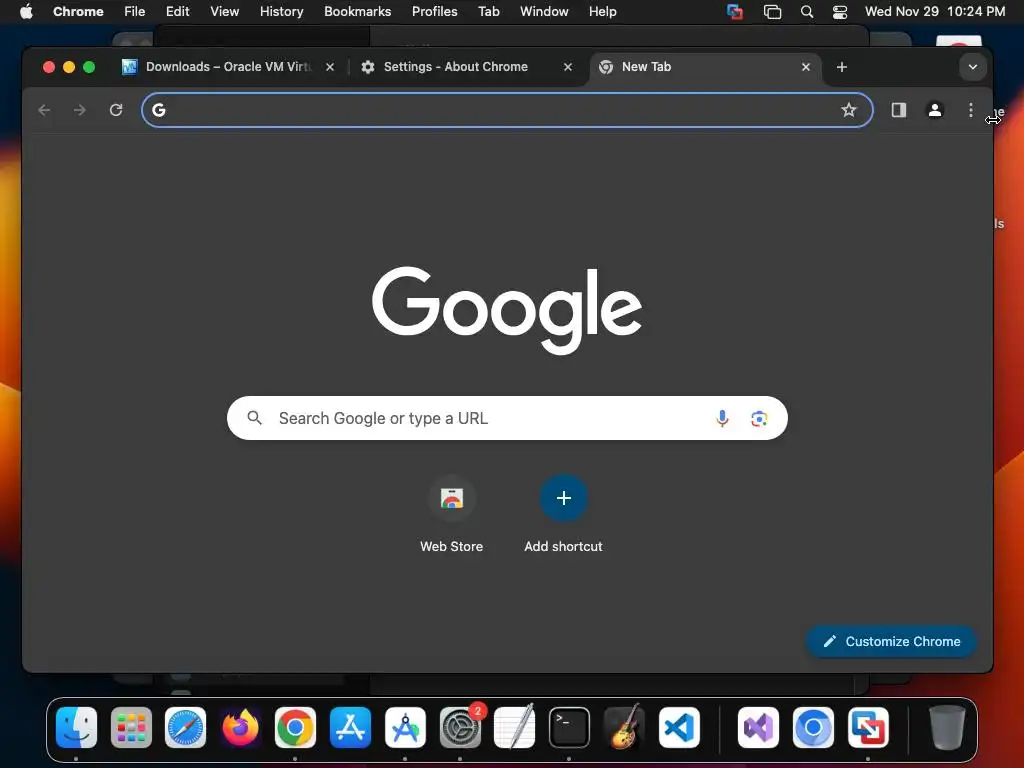This screenshot has height=768, width=1024.
Task: Open Terminal from the Dock
Action: click(x=569, y=728)
